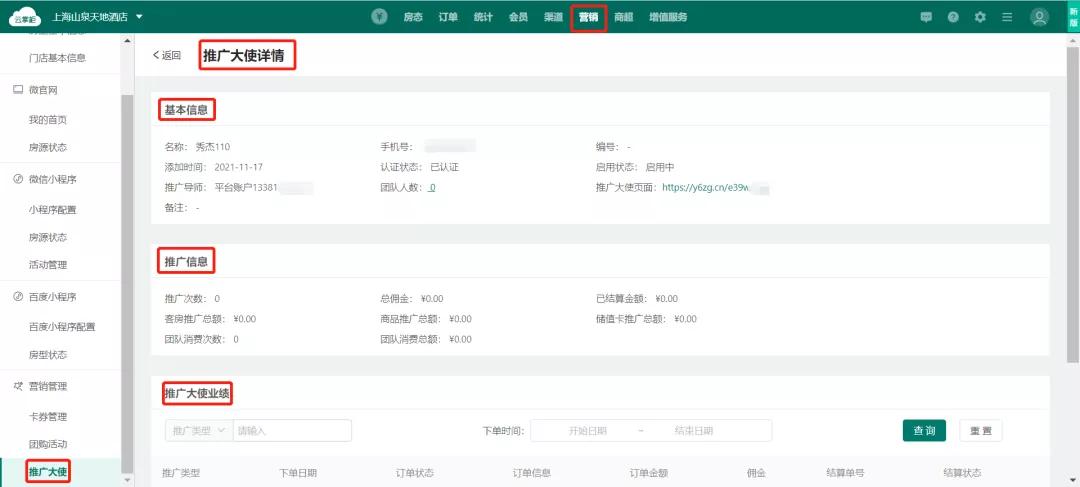Pick the 开始日期 start date field

[587, 431]
